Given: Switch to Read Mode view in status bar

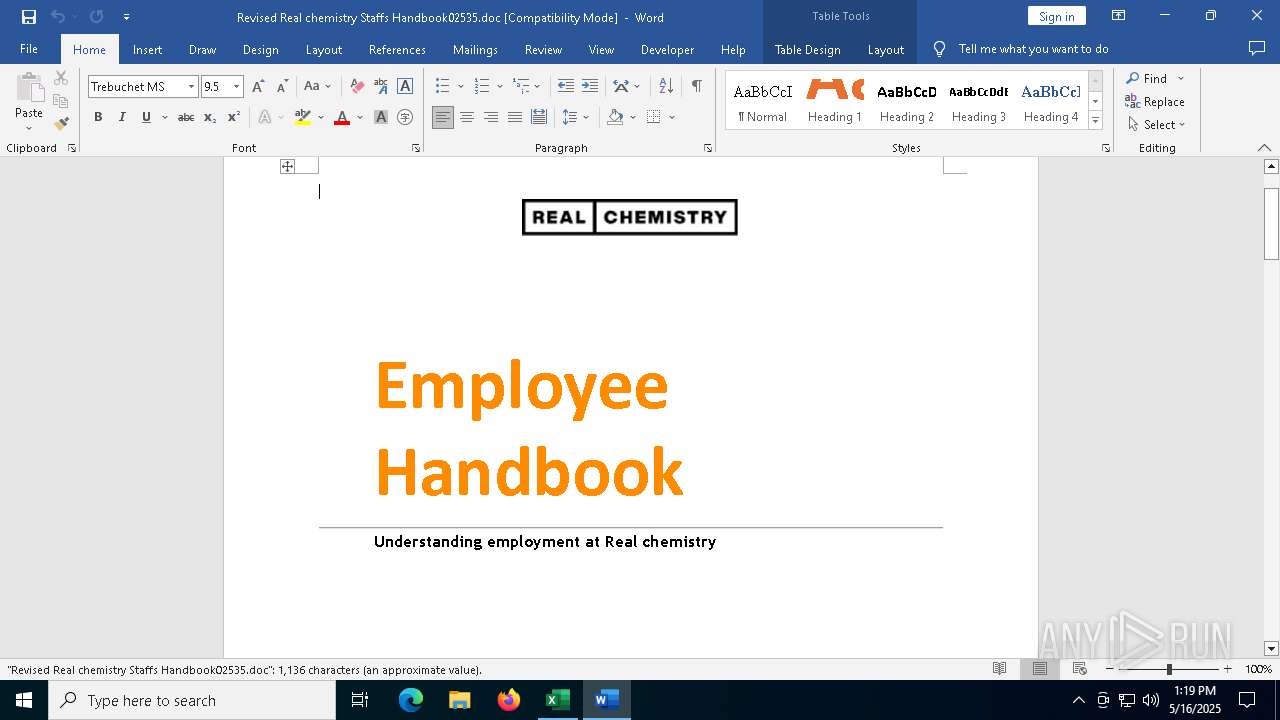Looking at the screenshot, I should pyautogui.click(x=999, y=669).
